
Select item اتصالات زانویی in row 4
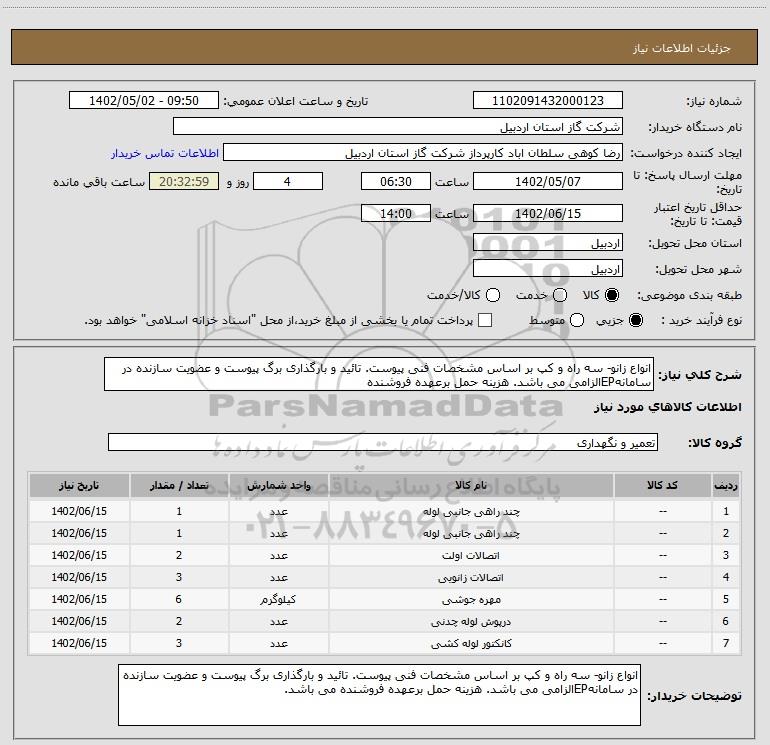tap(471, 578)
